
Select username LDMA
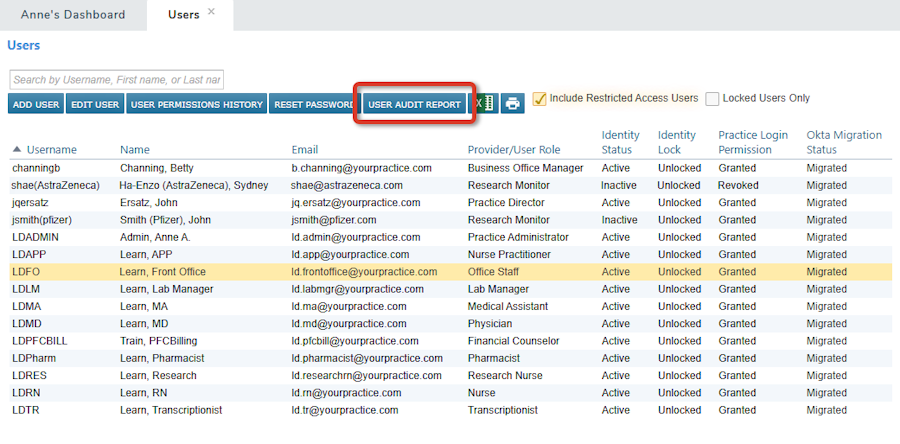click(x=26, y=306)
